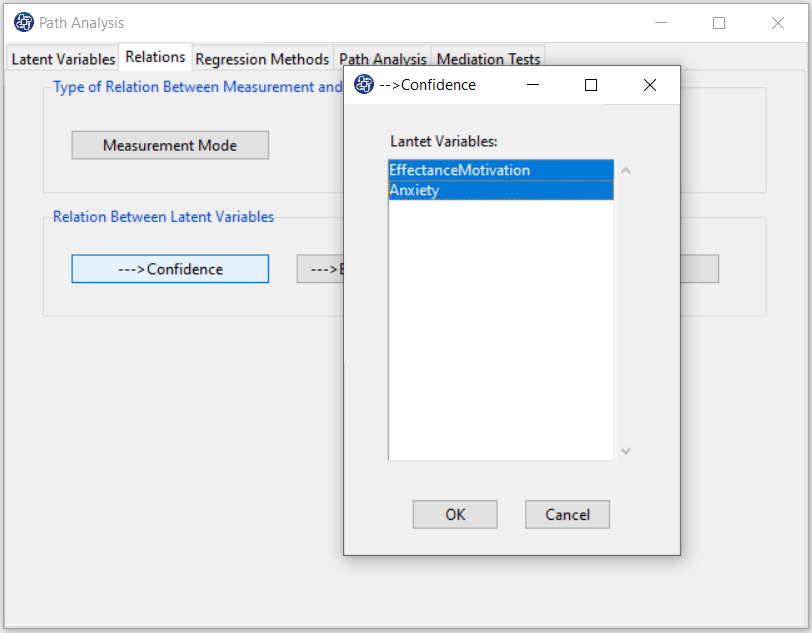Go to the Mediation Tests tab

[489, 59]
